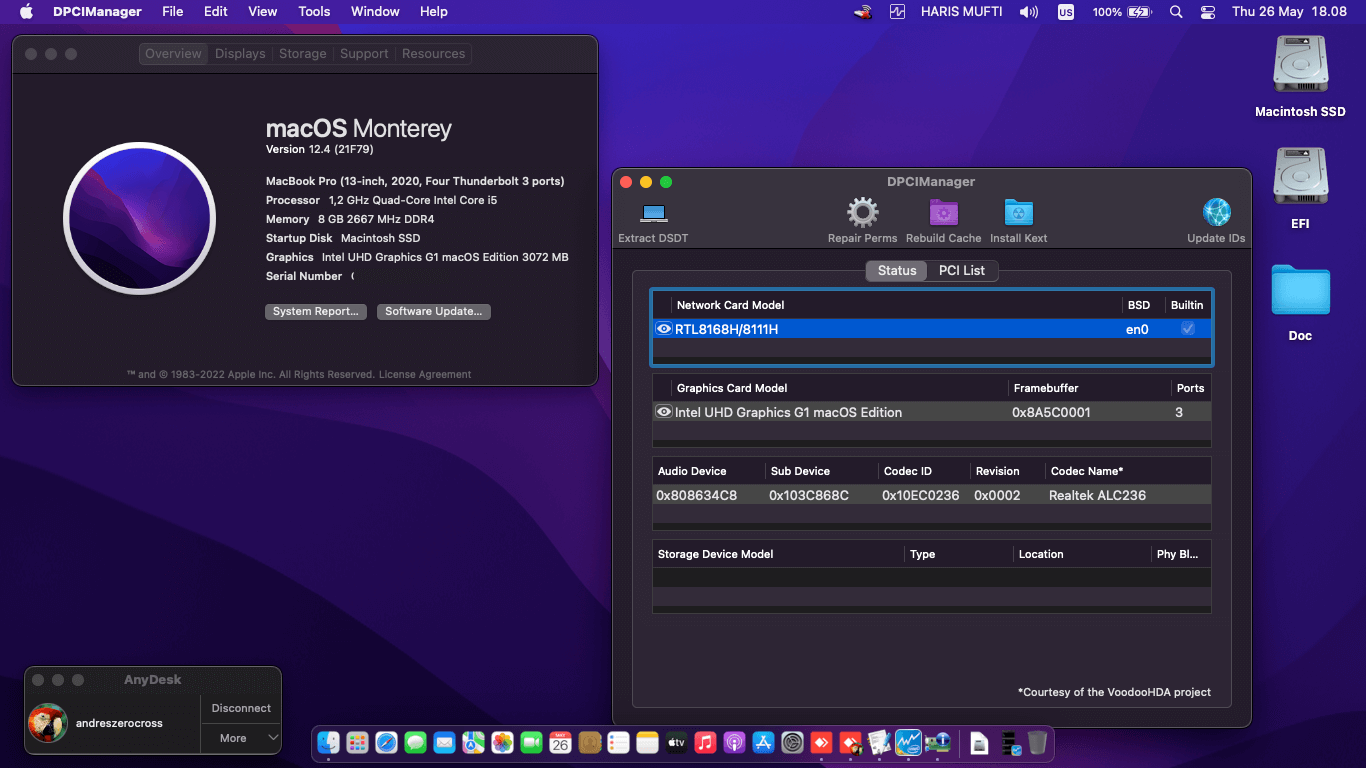Open the Trash in the Dock

coord(1037,742)
